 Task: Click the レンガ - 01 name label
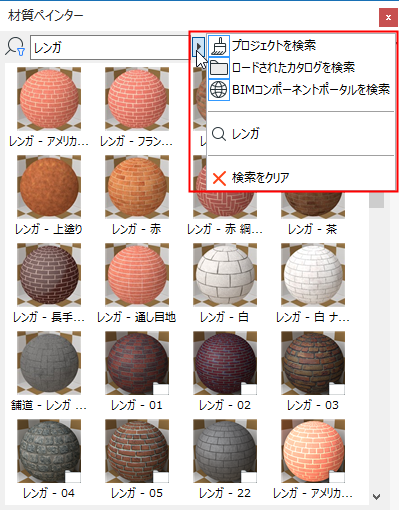click(137, 405)
